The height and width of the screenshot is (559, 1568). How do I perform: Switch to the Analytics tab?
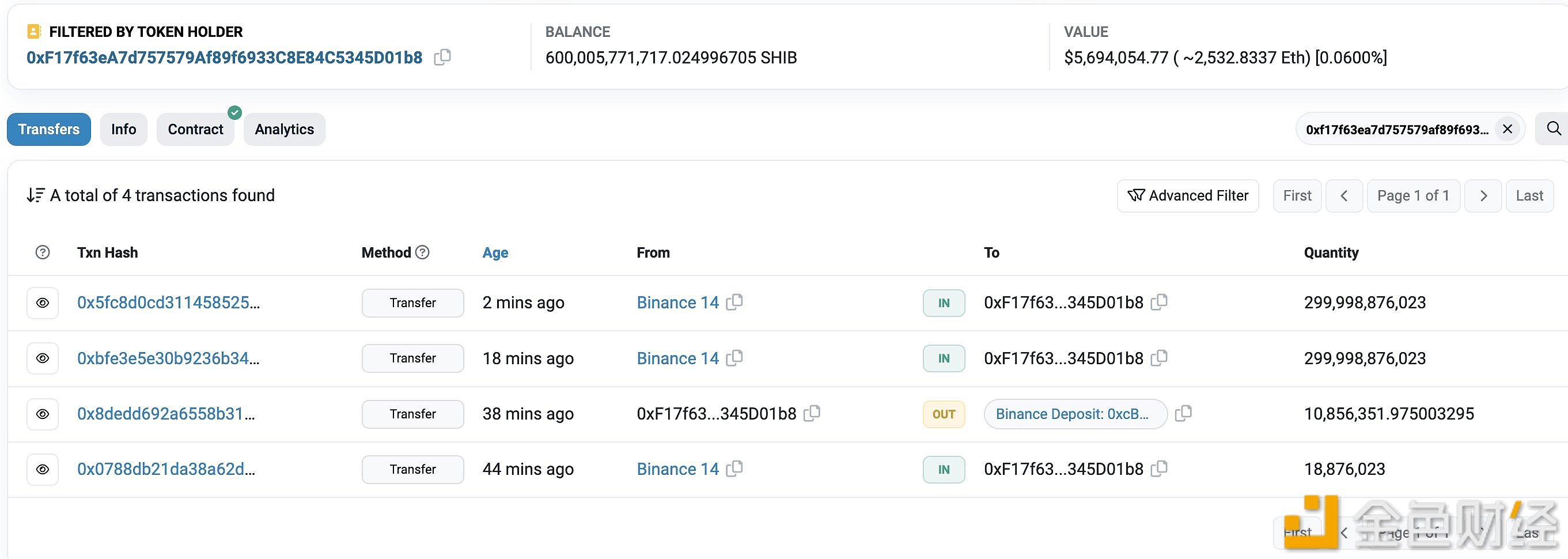(284, 129)
